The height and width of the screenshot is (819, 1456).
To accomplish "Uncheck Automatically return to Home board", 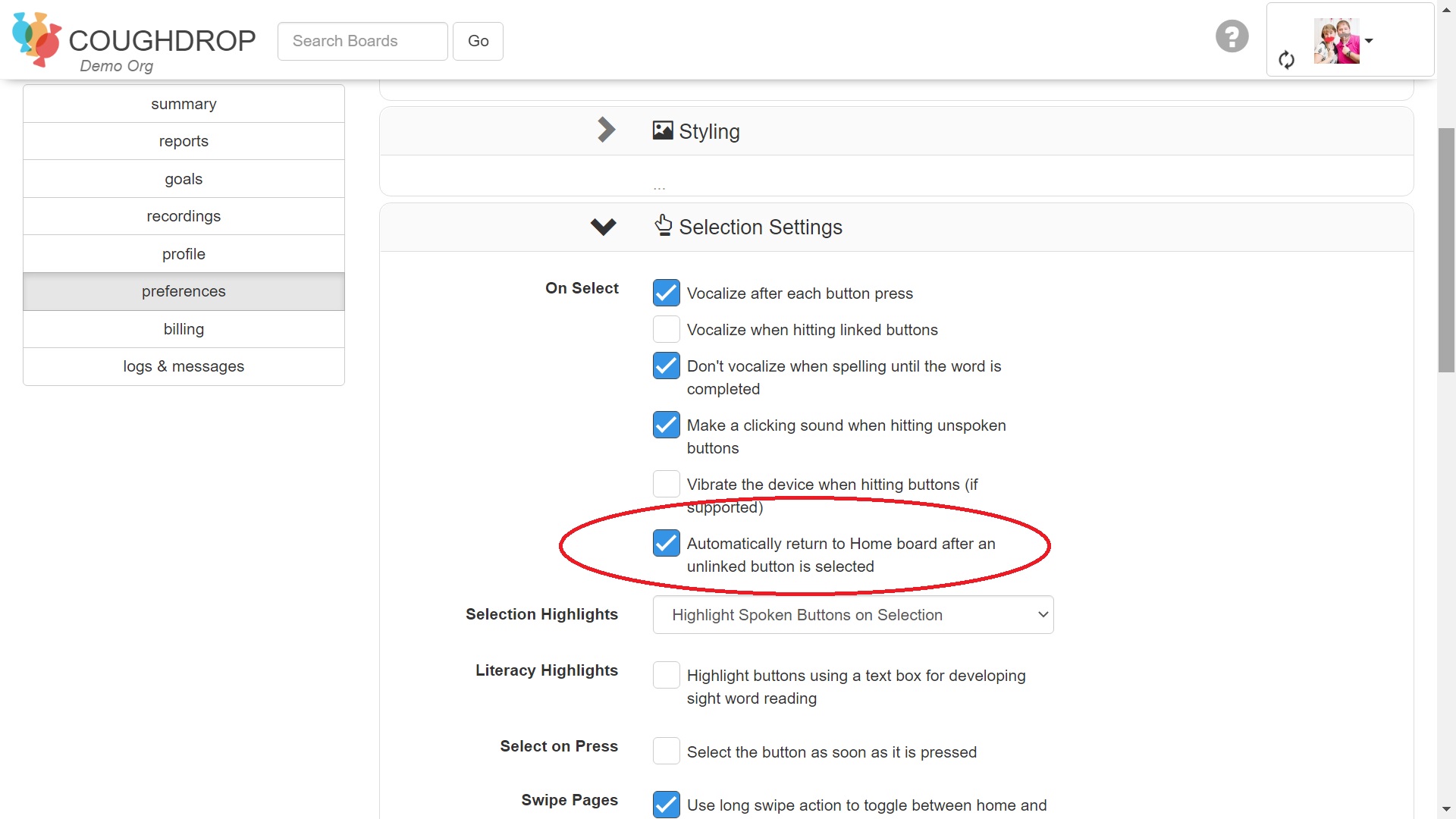I will click(666, 543).
